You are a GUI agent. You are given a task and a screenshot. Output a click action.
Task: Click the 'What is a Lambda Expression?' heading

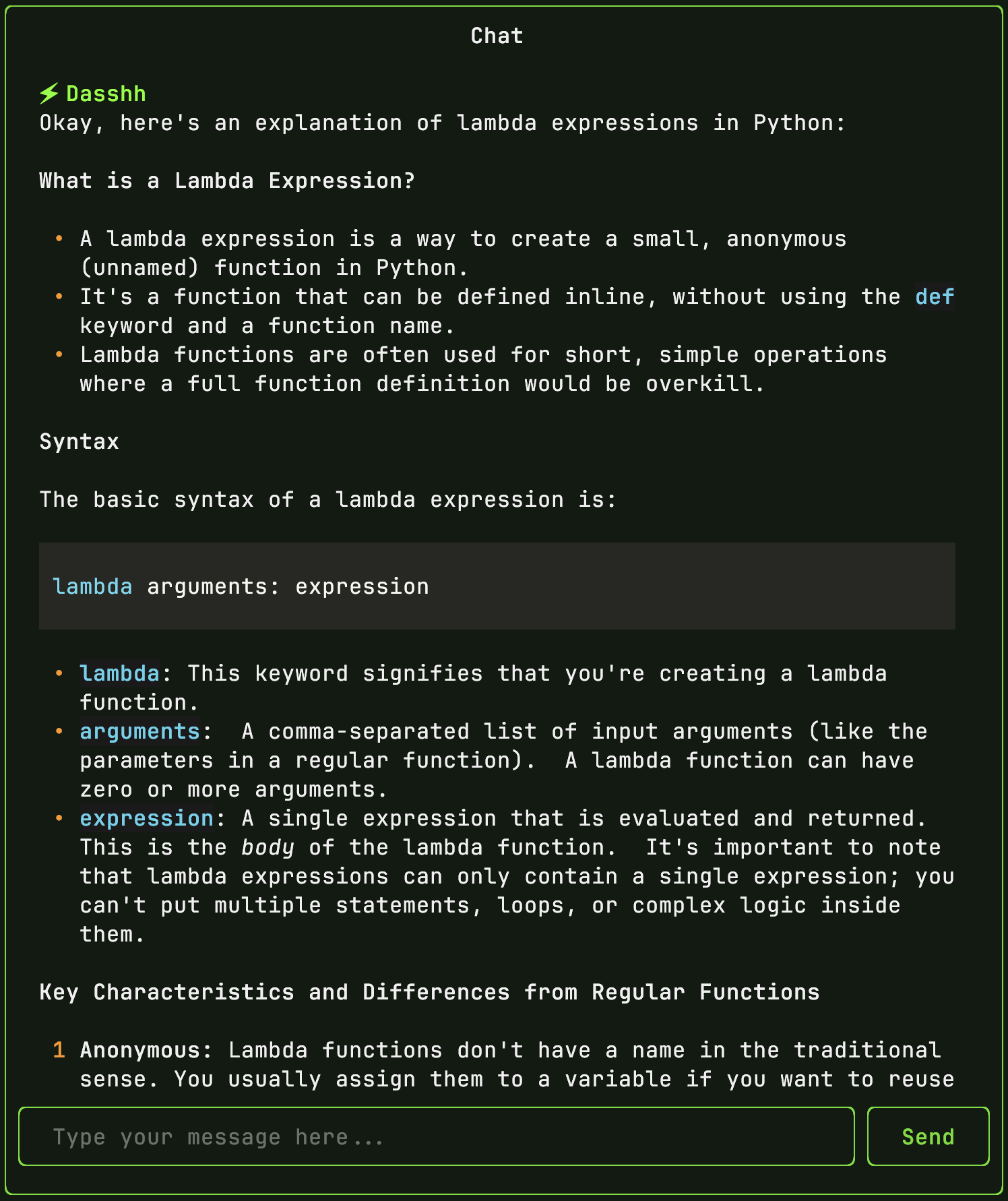[227, 181]
